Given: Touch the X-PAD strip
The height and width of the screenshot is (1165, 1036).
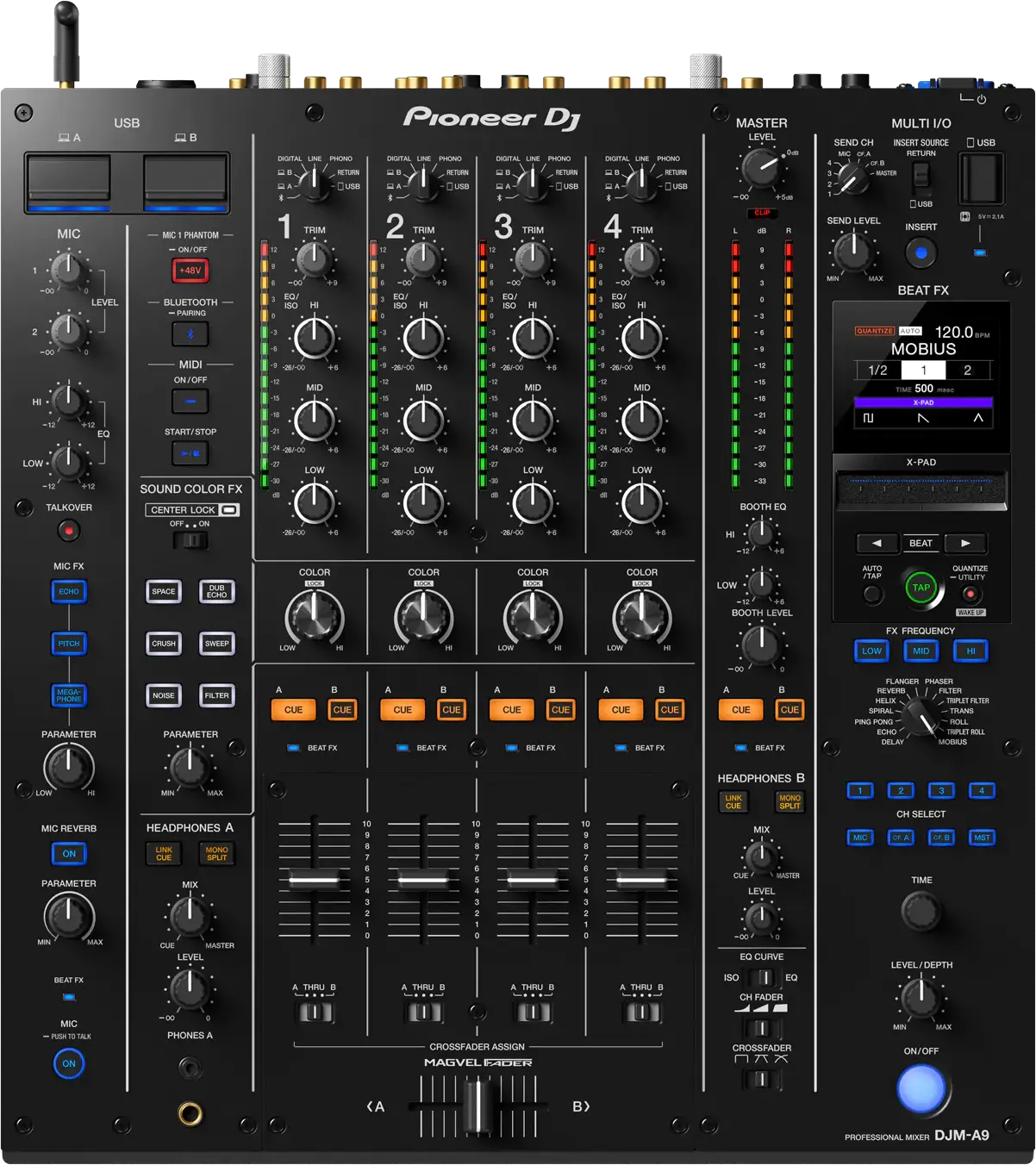Looking at the screenshot, I should [x=921, y=489].
